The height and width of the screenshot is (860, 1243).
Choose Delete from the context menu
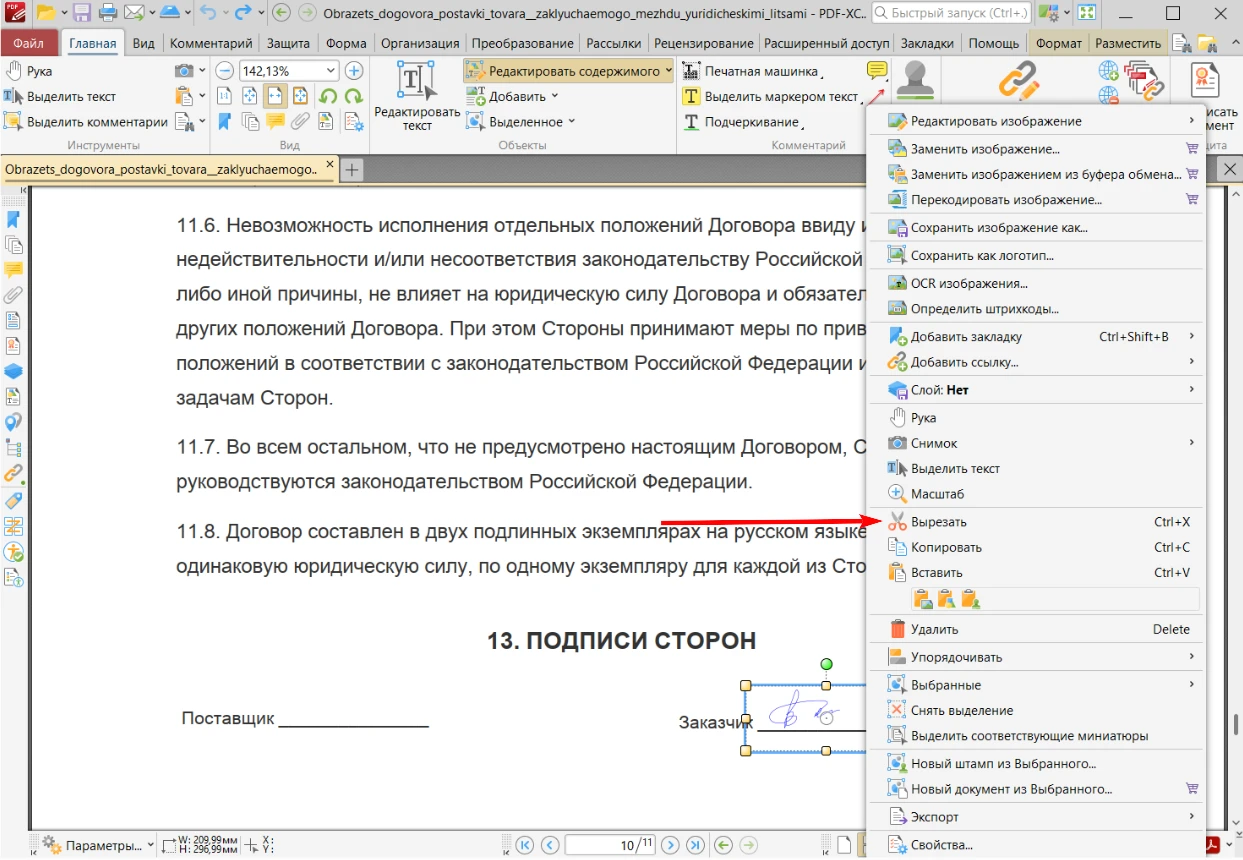pos(934,629)
